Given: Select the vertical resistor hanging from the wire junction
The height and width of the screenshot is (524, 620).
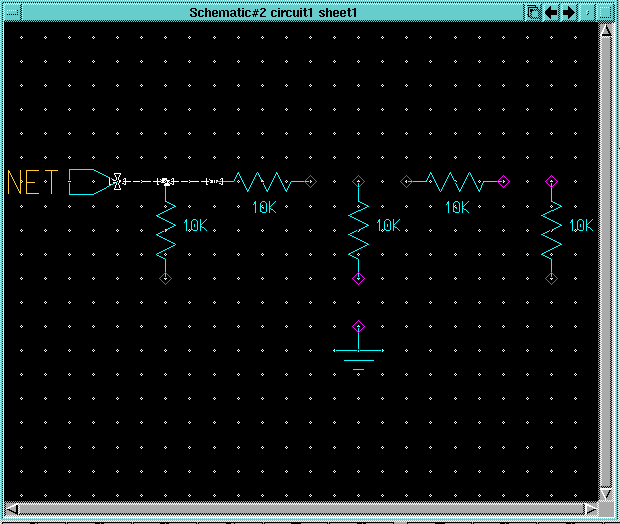Looking at the screenshot, I should pyautogui.click(x=166, y=231).
